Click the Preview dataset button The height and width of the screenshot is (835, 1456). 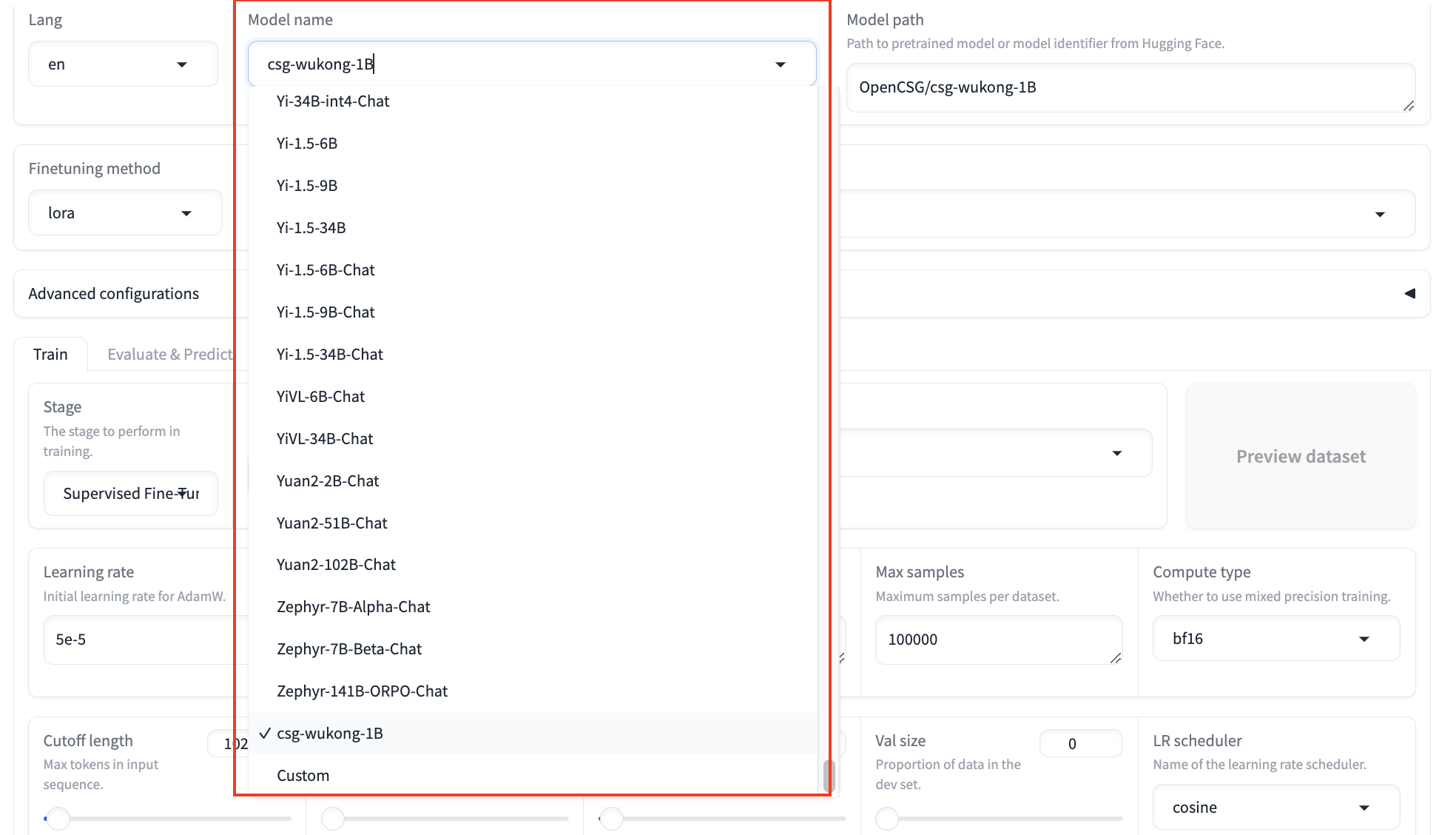1300,456
